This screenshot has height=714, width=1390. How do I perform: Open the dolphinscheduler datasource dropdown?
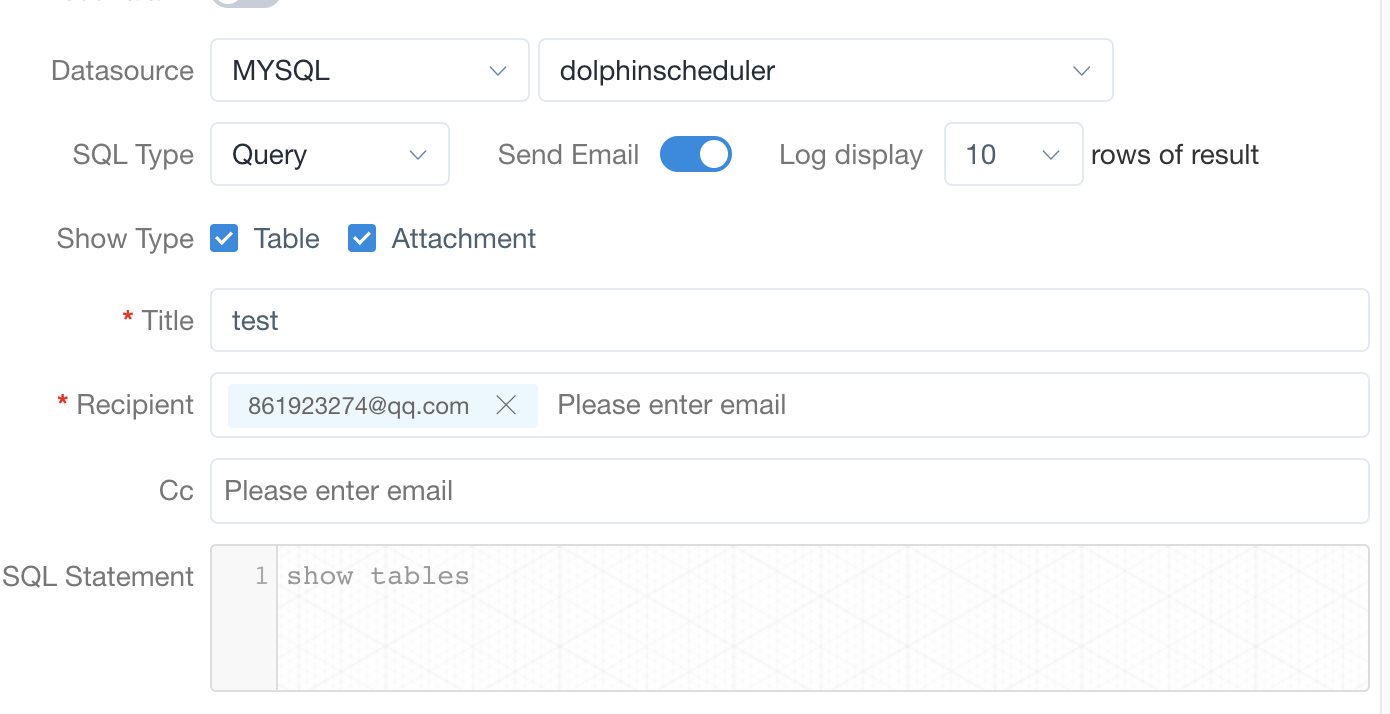tap(825, 70)
